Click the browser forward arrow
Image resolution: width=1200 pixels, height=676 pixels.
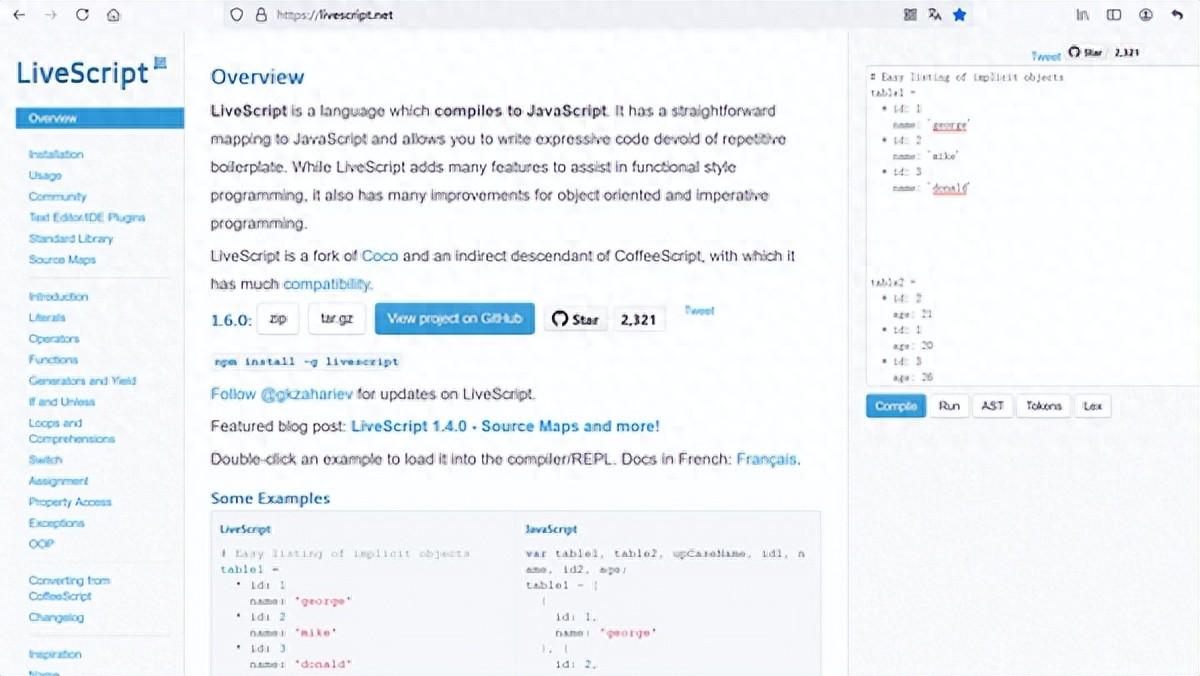50,15
